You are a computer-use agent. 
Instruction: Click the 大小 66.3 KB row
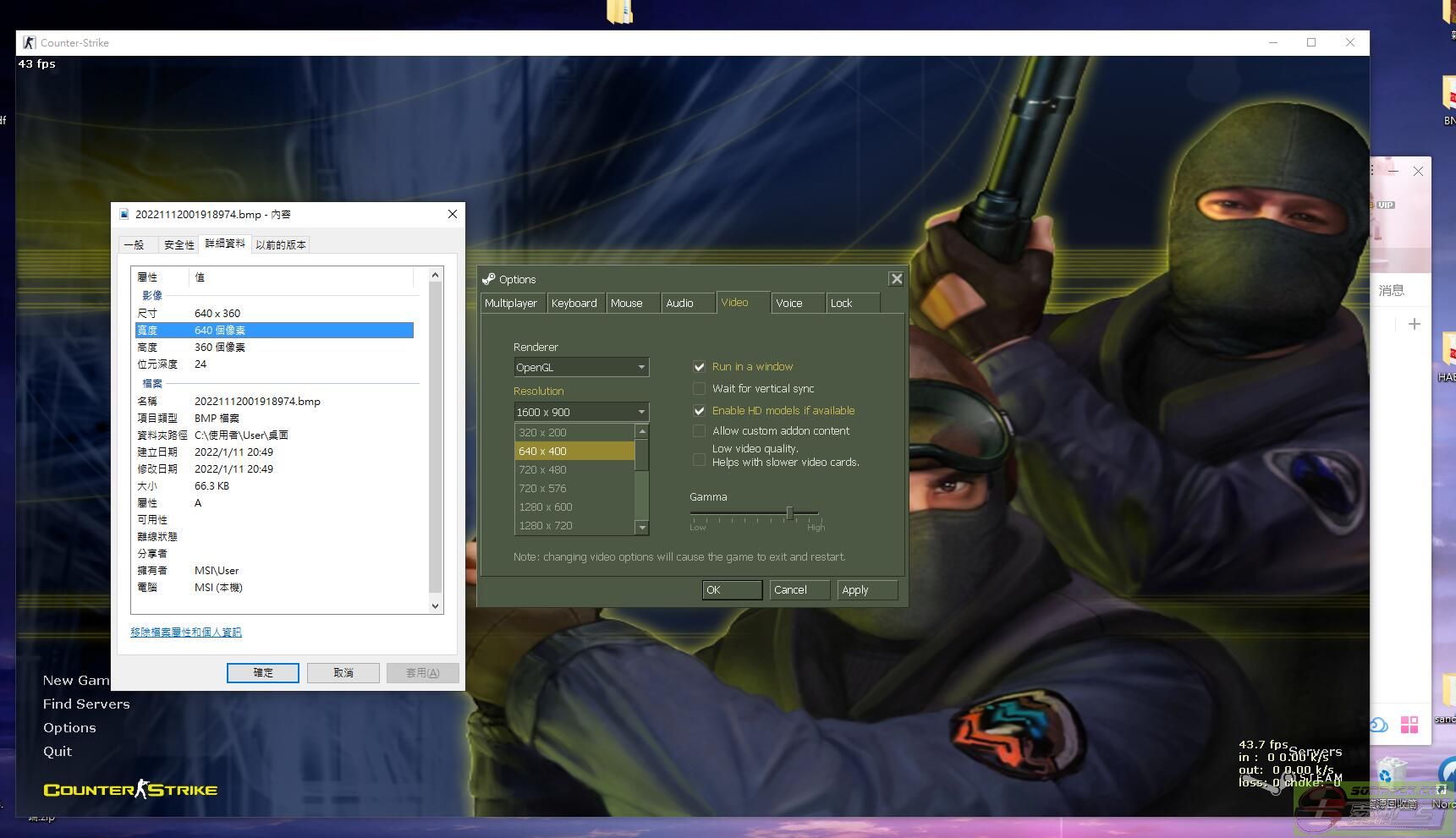(x=274, y=485)
